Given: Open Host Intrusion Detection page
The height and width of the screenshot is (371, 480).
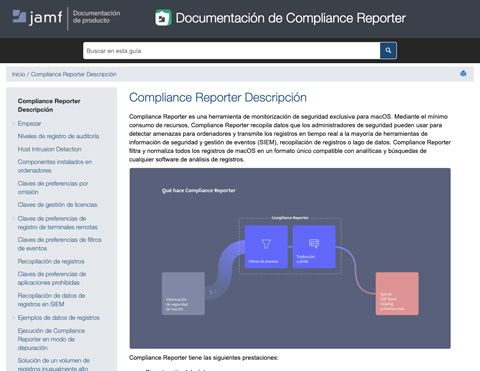Looking at the screenshot, I should (49, 149).
